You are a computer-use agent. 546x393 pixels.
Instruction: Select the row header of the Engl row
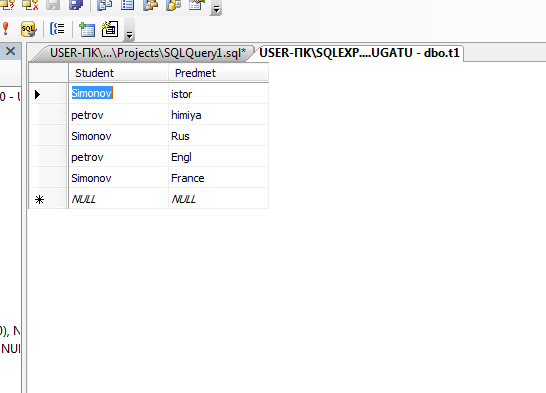coord(48,157)
